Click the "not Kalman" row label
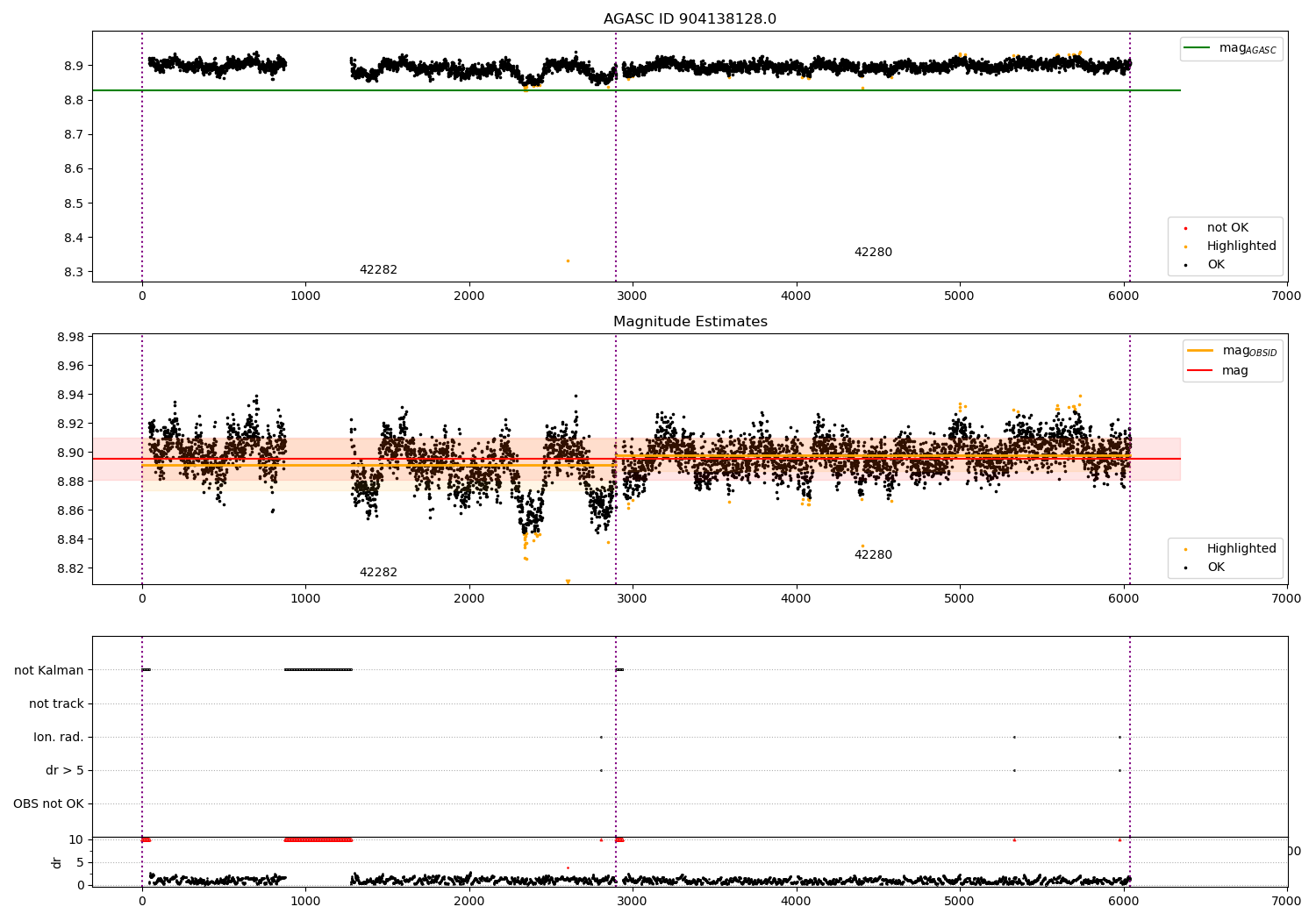1316x921 pixels. [x=49, y=671]
